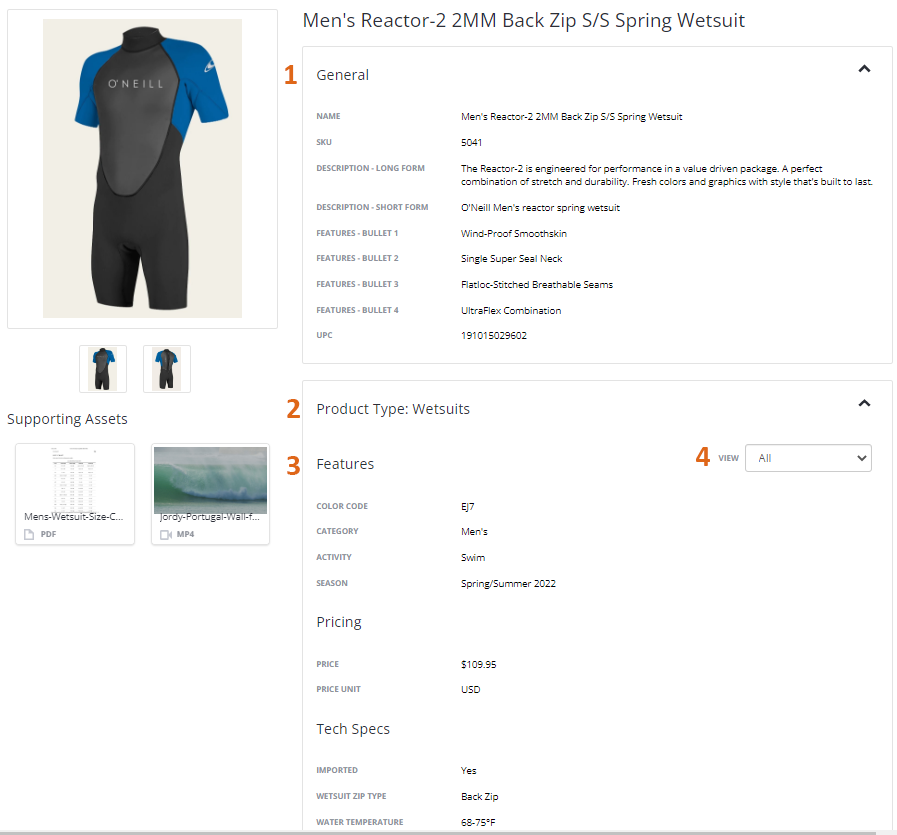This screenshot has width=897, height=835.
Task: Open the Jordy-Portugal-Wall MP4 video asset
Action: click(211, 494)
